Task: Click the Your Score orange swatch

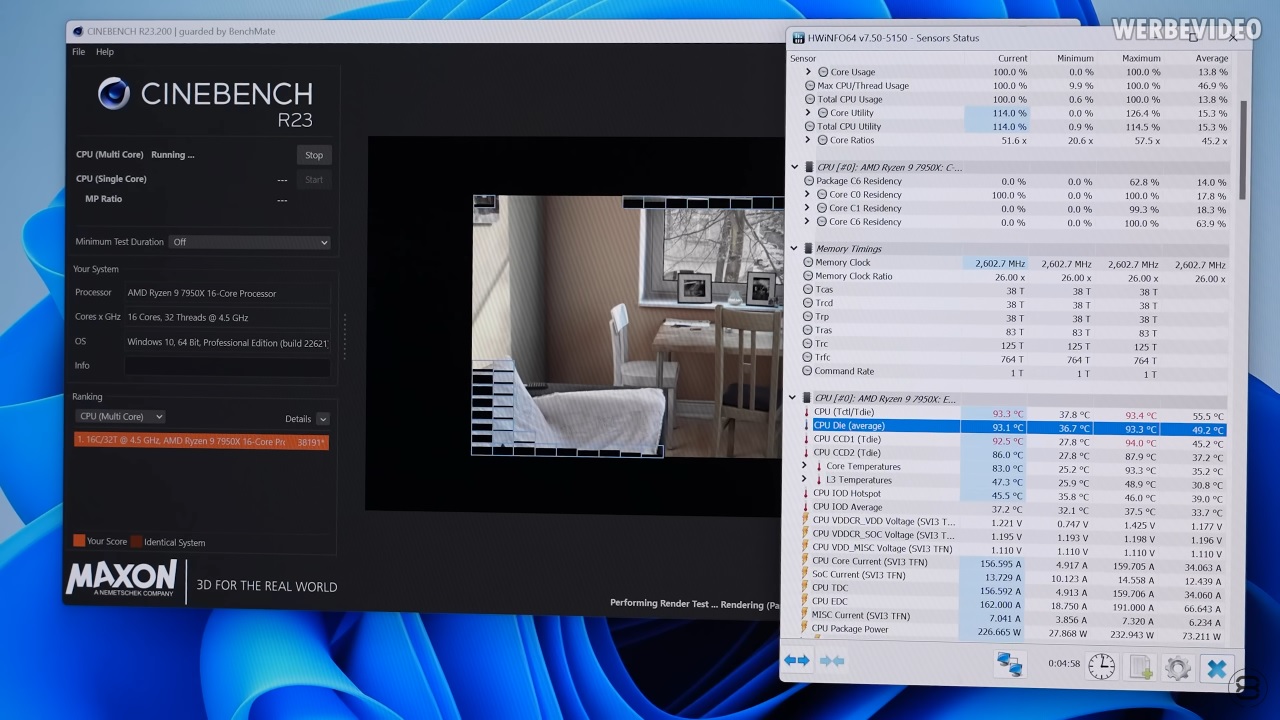Action: (x=79, y=541)
